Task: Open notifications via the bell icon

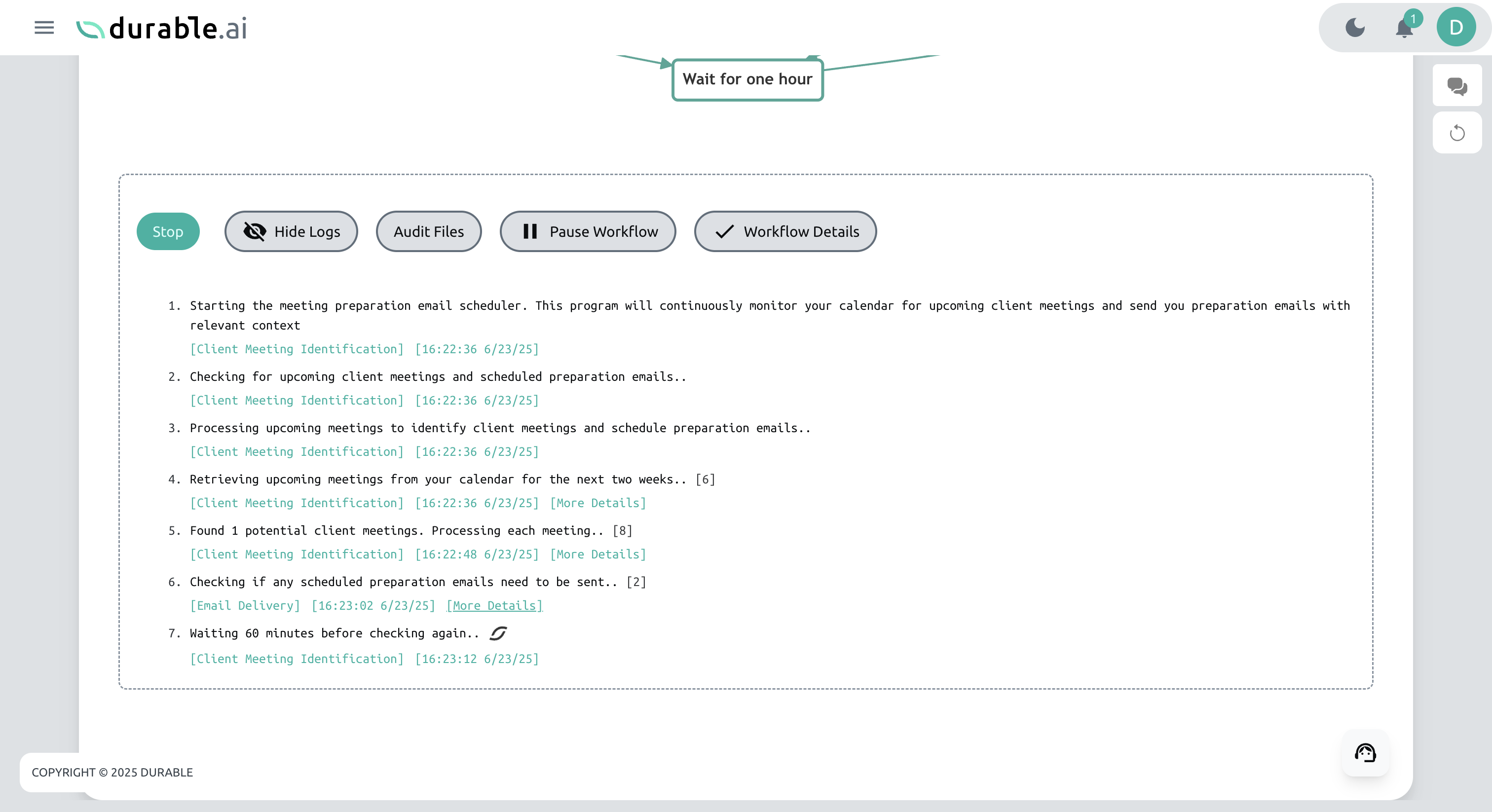Action: pyautogui.click(x=1404, y=27)
